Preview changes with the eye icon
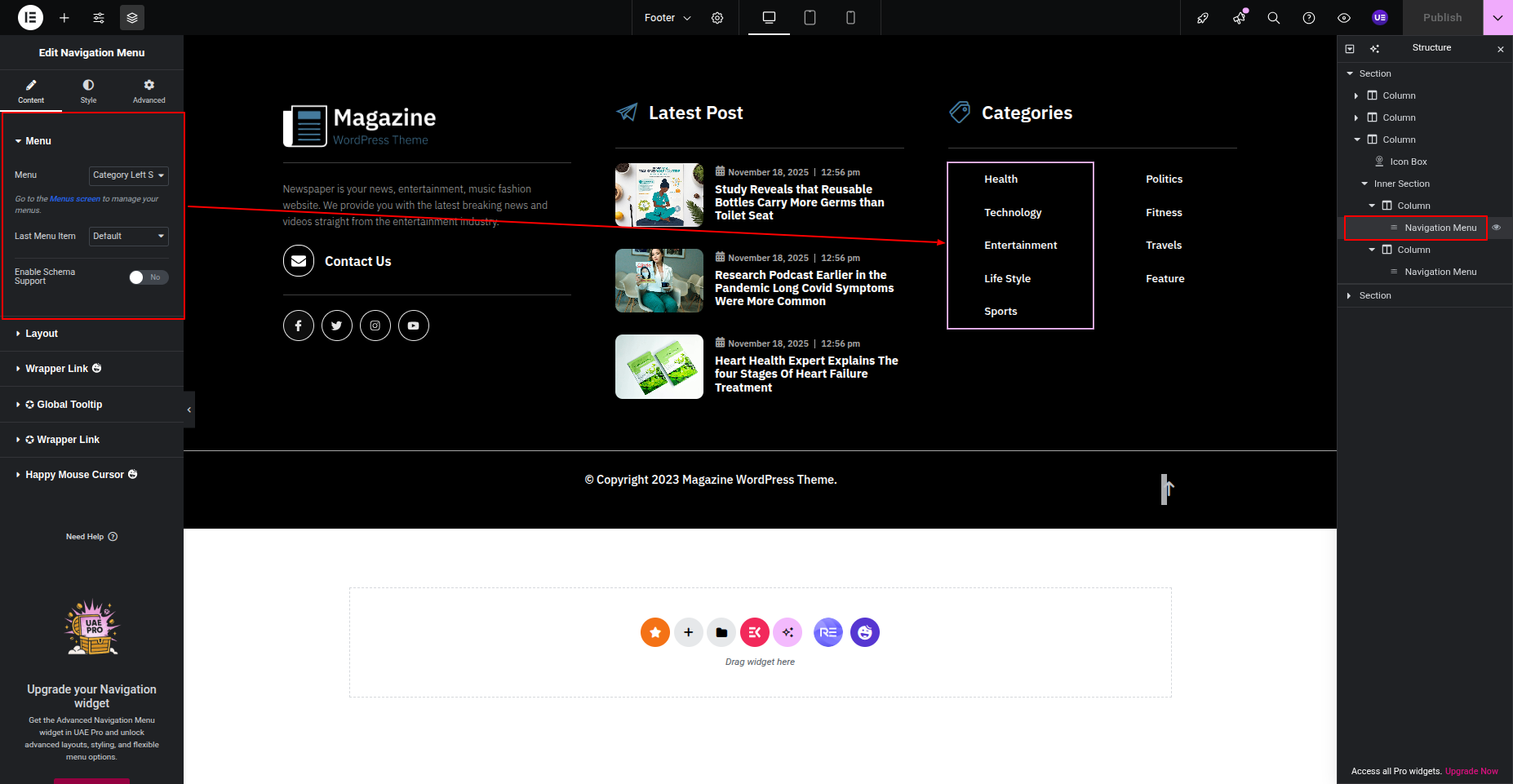Viewport: 1513px width, 784px height. pyautogui.click(x=1344, y=18)
